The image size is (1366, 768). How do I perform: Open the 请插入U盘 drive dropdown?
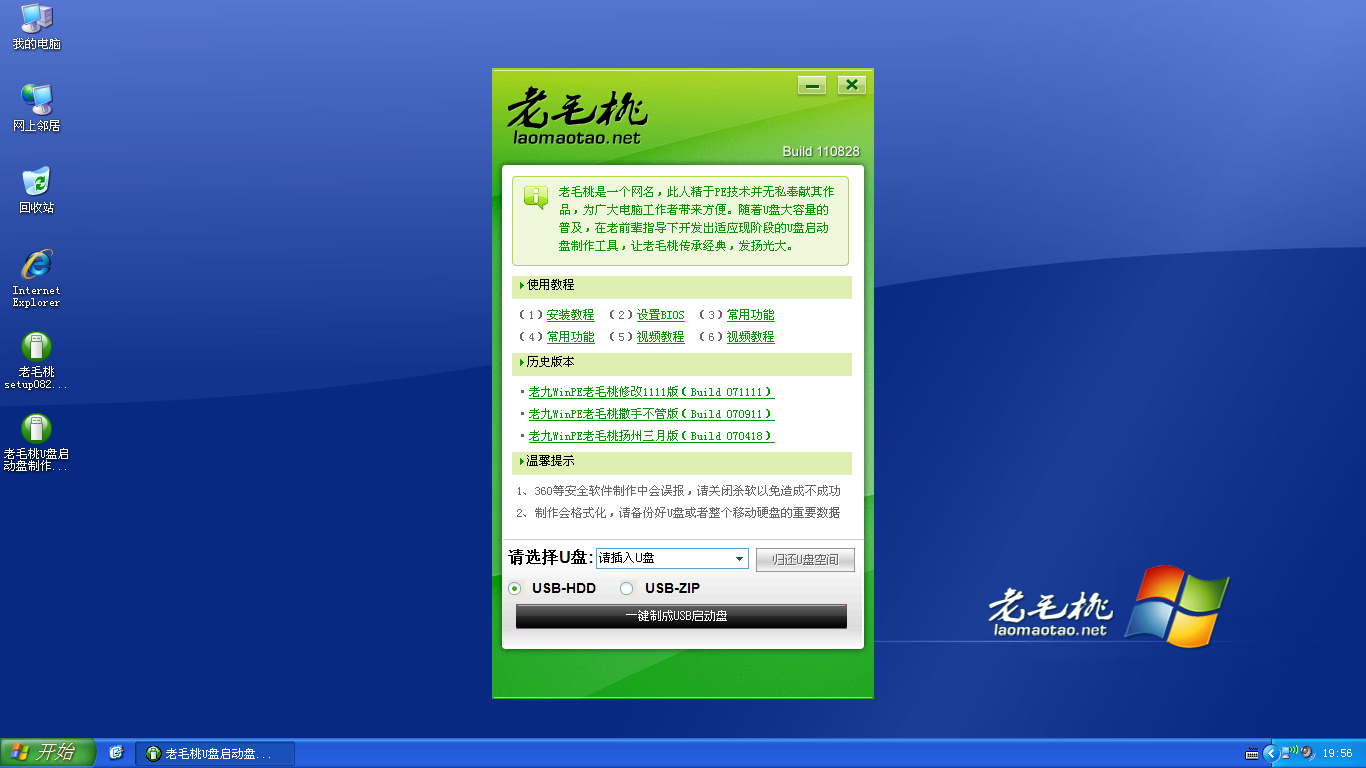tap(740, 559)
